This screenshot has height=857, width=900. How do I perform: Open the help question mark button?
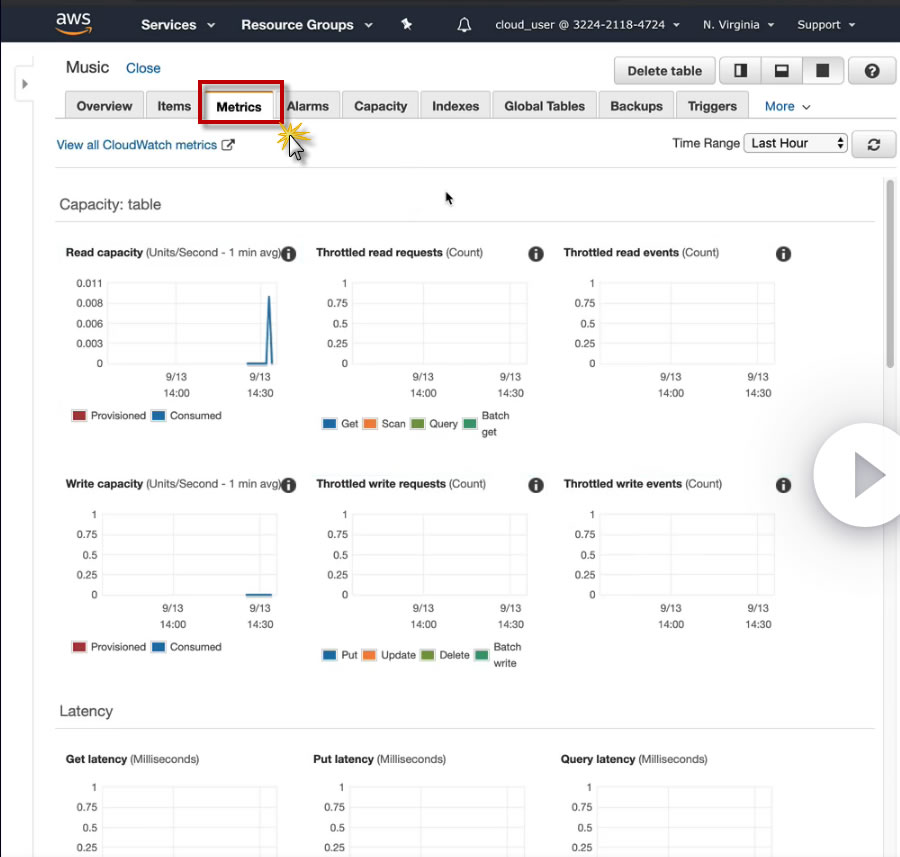(x=871, y=71)
